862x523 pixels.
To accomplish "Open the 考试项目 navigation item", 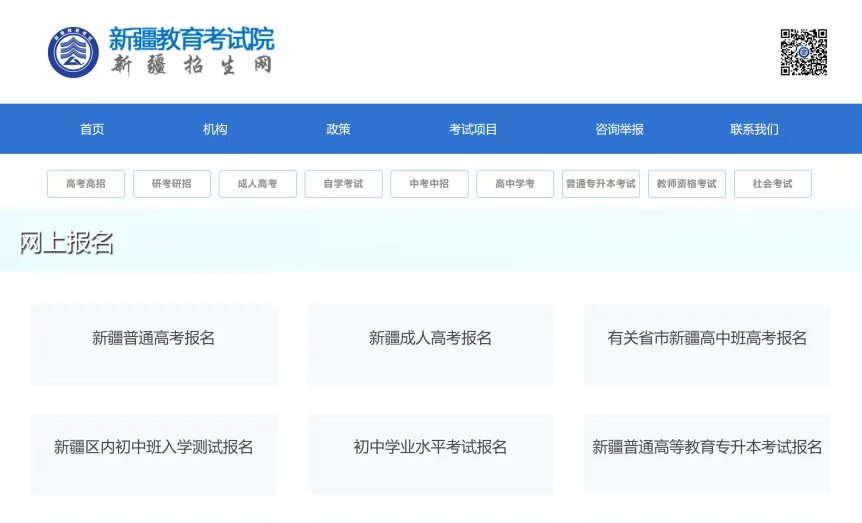I will 473,129.
